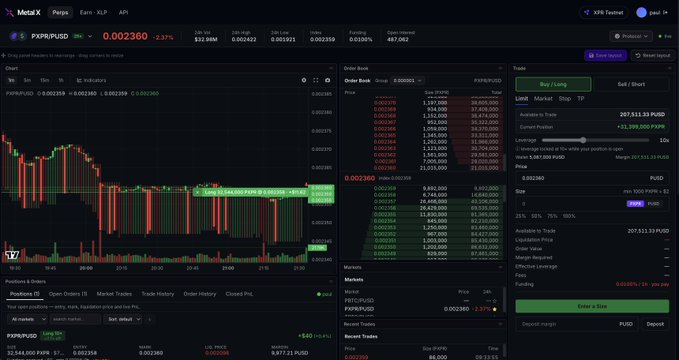Click the Metal X logo icon
Screen dimensions: 679x360
tap(9, 13)
